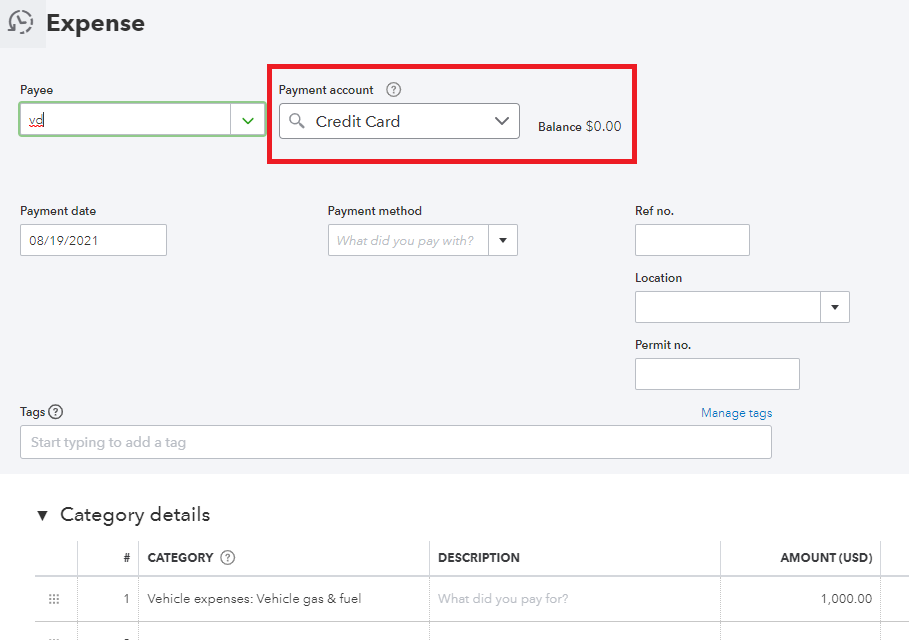
Task: Click the Payment account help icon
Action: (x=394, y=90)
